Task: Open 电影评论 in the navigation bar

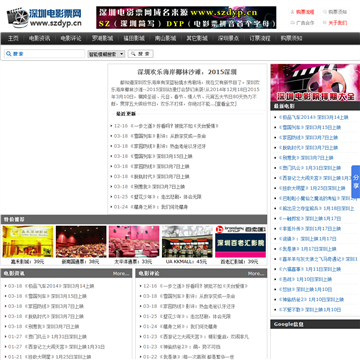Action: (71, 38)
